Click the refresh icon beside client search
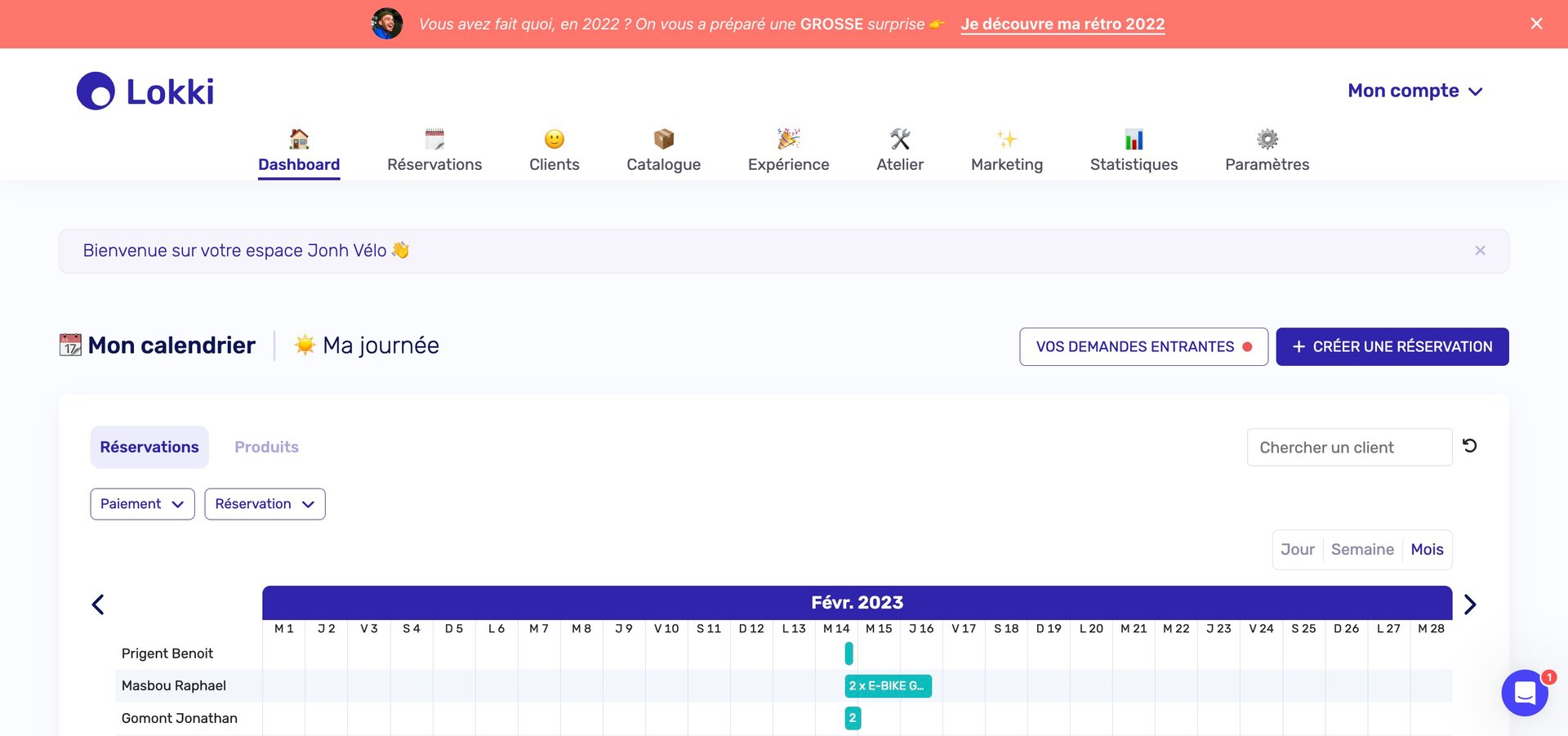This screenshot has height=736, width=1568. coord(1470,446)
